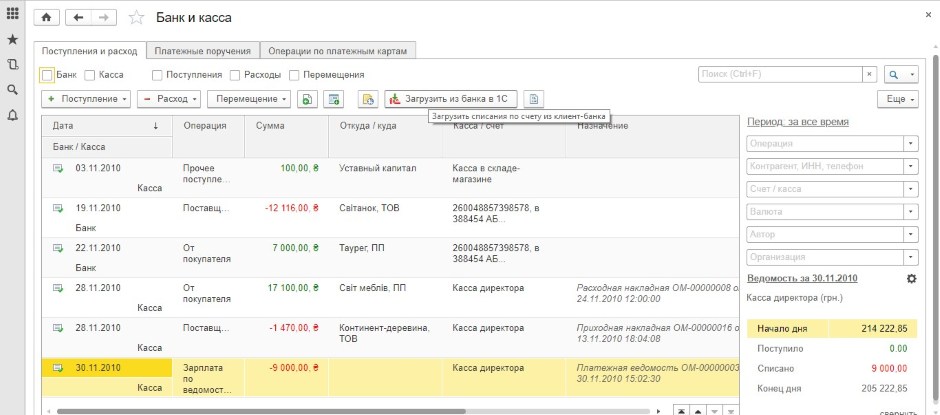
Task: Expand the Организация filter dropdown
Action: tap(911, 257)
